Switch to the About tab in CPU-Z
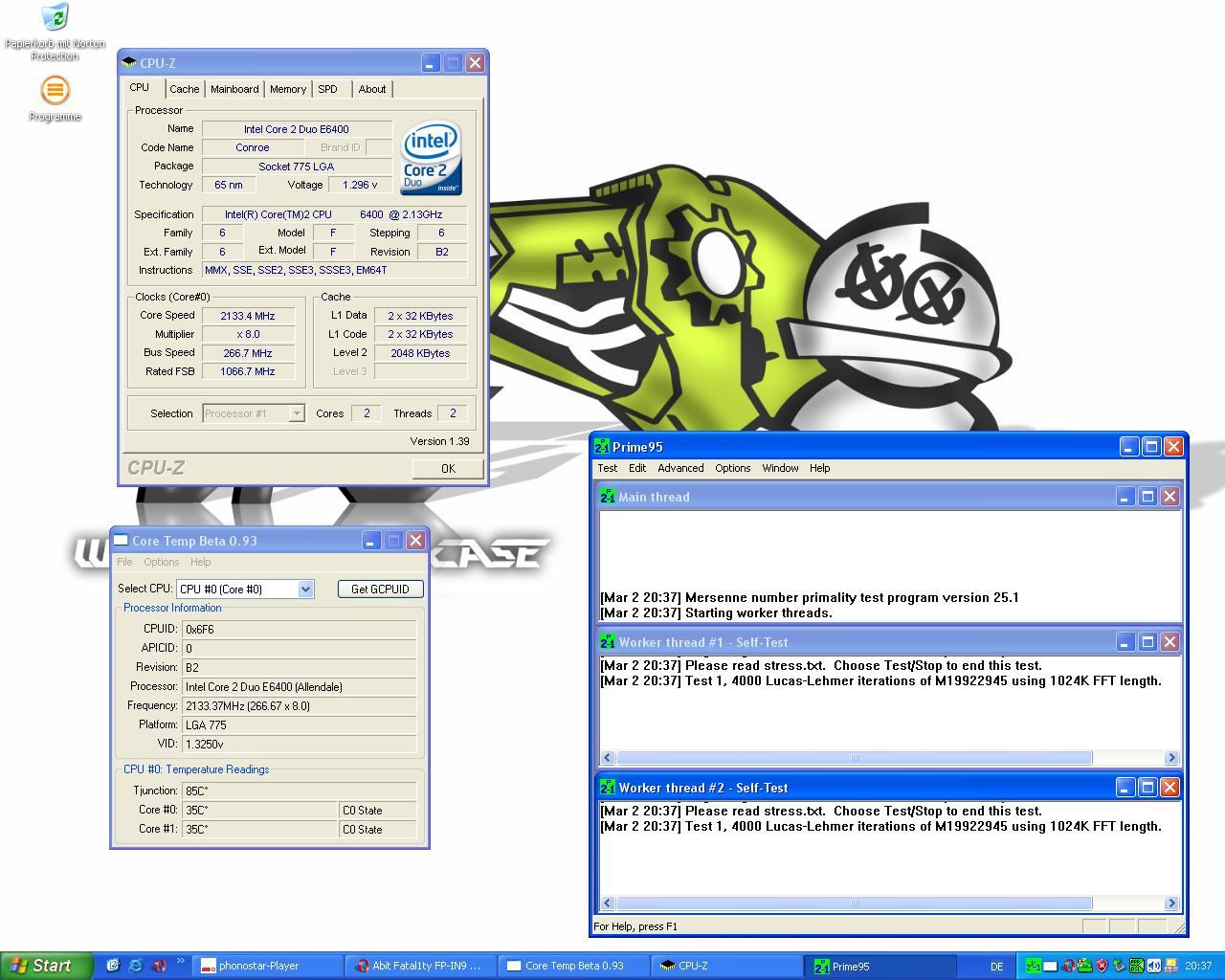Image resolution: width=1225 pixels, height=980 pixels. coord(372,89)
